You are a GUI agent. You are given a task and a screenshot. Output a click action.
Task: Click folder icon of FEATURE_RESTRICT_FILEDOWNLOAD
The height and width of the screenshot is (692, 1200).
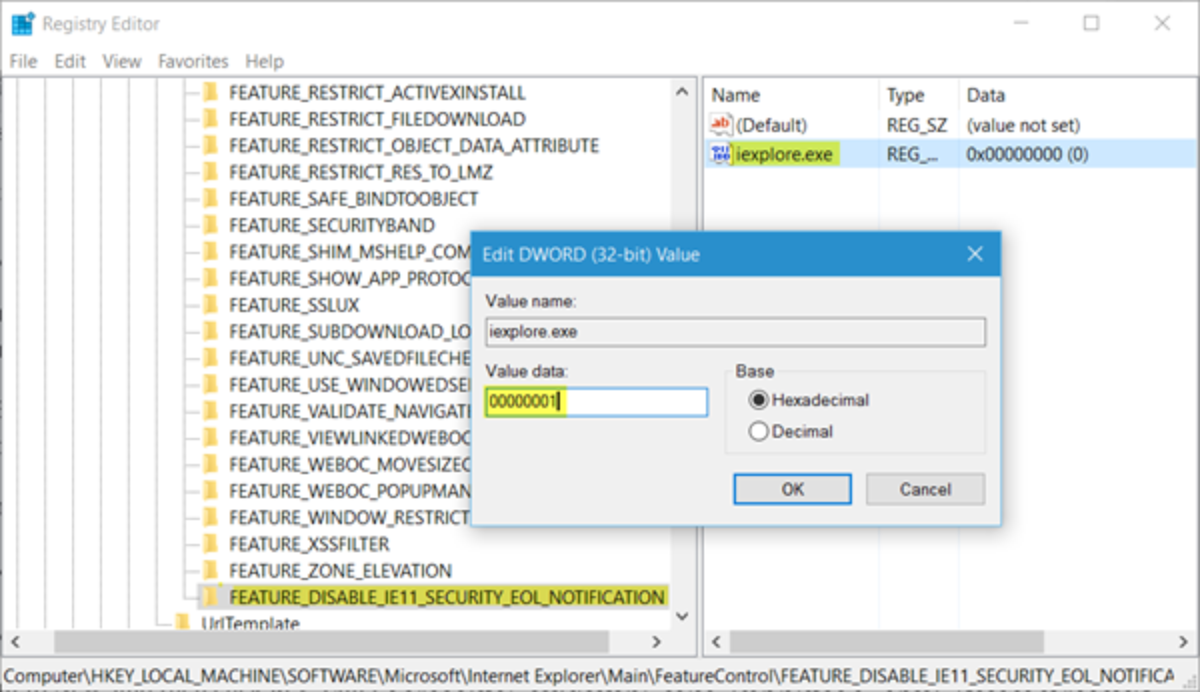pos(210,119)
